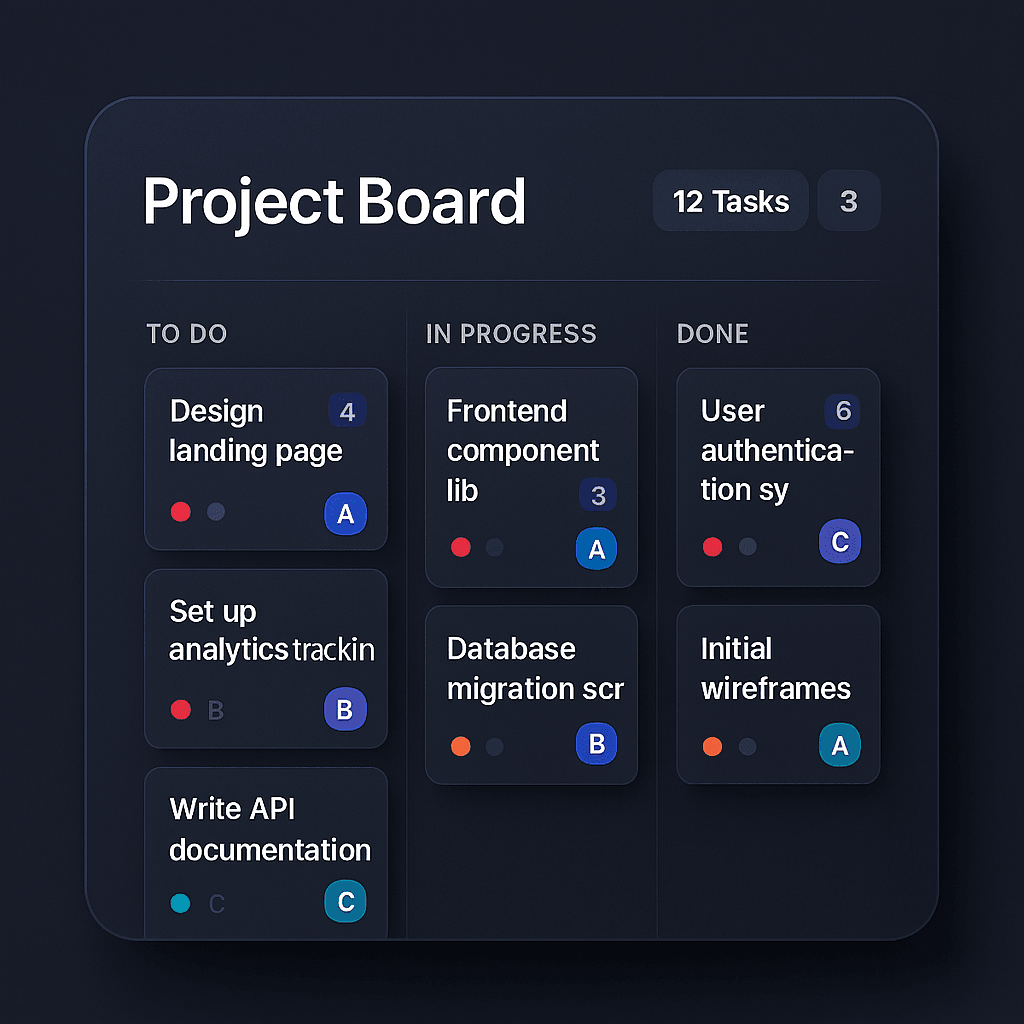Select avatar A on Design landing page card

(346, 513)
